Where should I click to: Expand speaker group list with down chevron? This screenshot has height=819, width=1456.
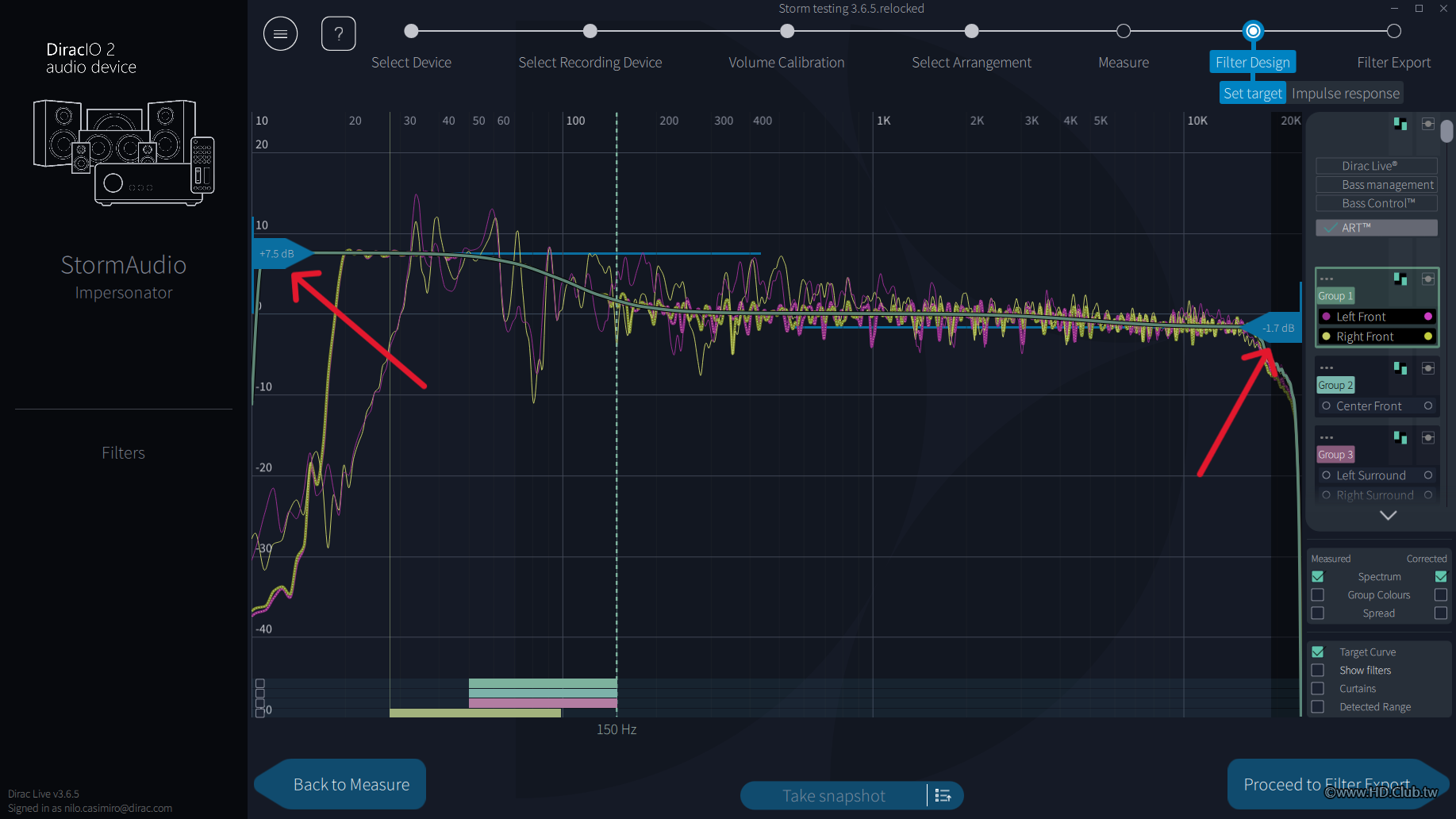pos(1388,515)
